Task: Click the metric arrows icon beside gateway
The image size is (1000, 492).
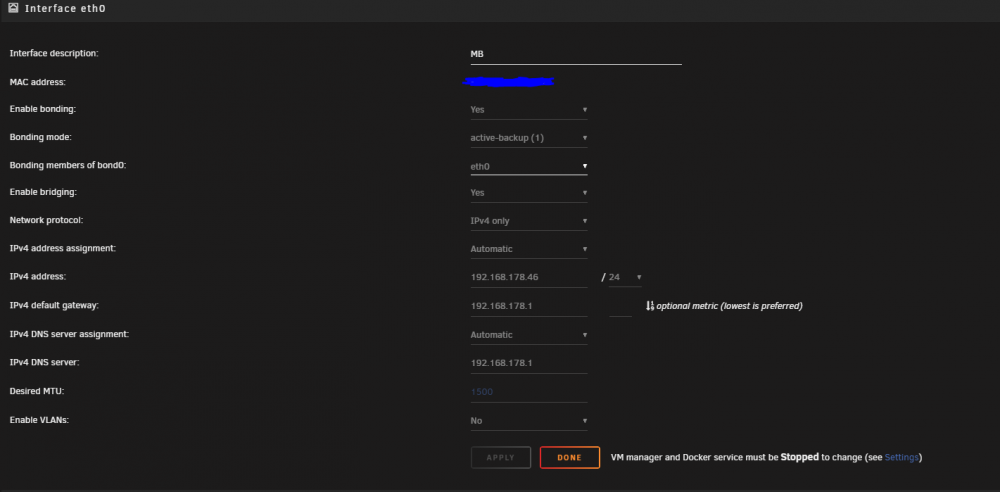Action: pos(650,306)
